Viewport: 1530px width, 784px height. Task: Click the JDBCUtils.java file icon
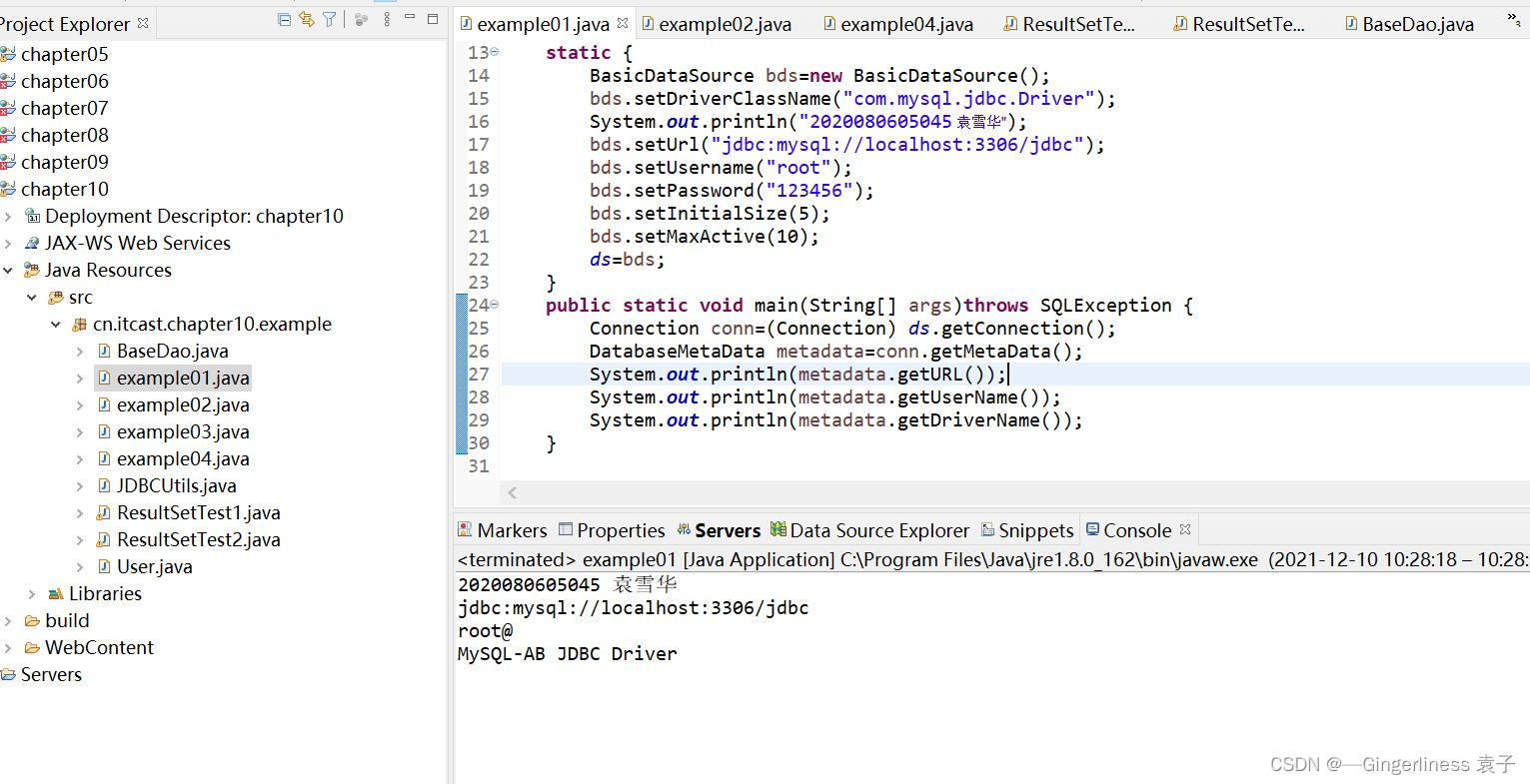(x=104, y=485)
